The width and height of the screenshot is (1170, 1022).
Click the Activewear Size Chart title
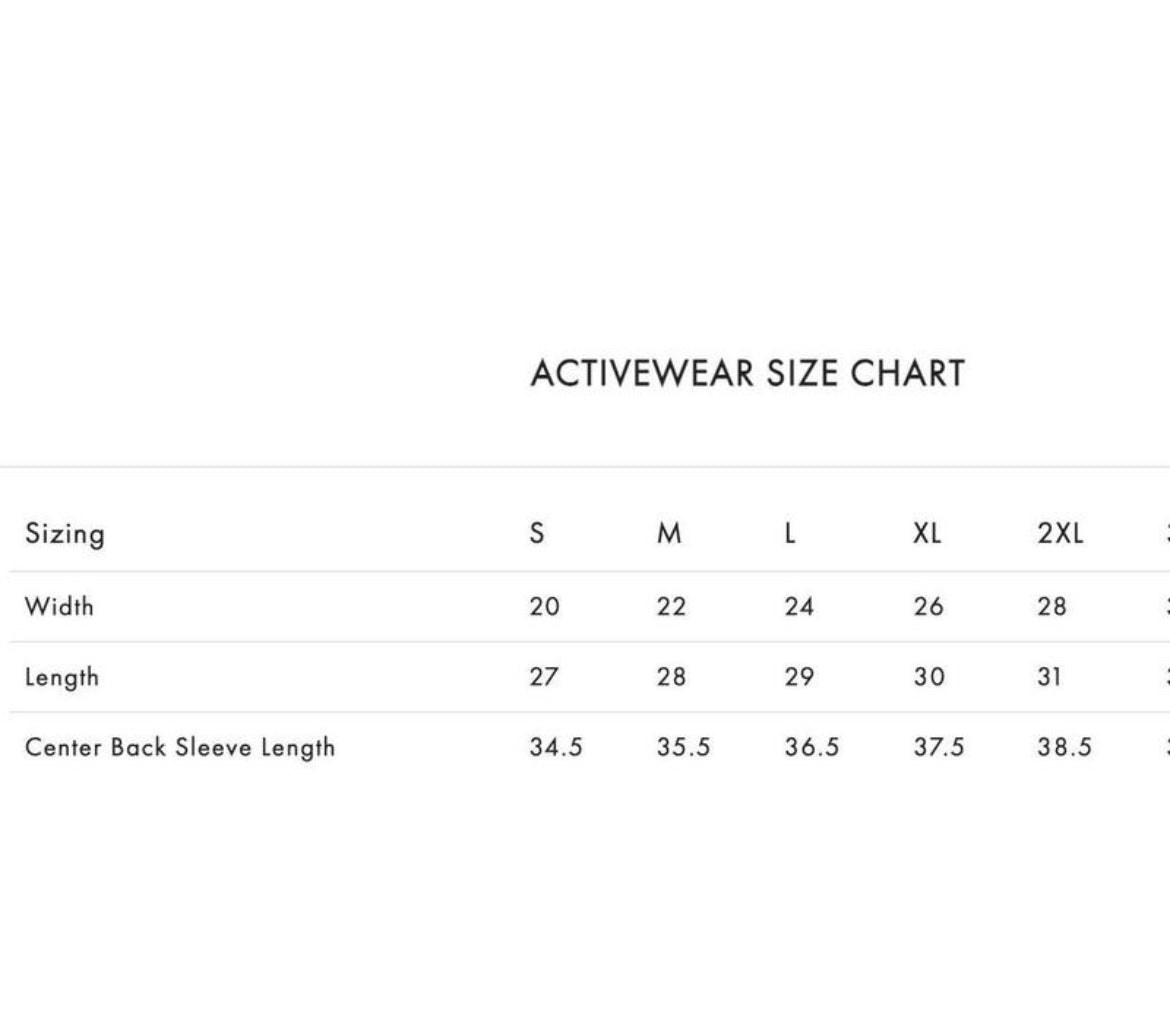(748, 373)
